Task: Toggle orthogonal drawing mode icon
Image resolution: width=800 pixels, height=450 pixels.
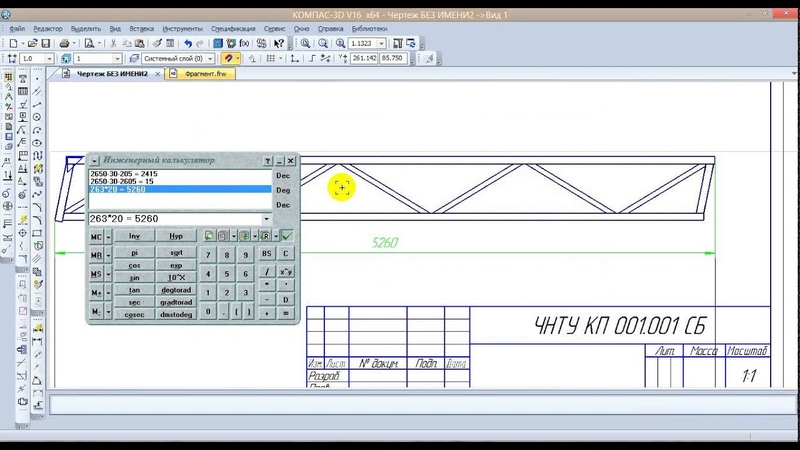Action: (312, 59)
